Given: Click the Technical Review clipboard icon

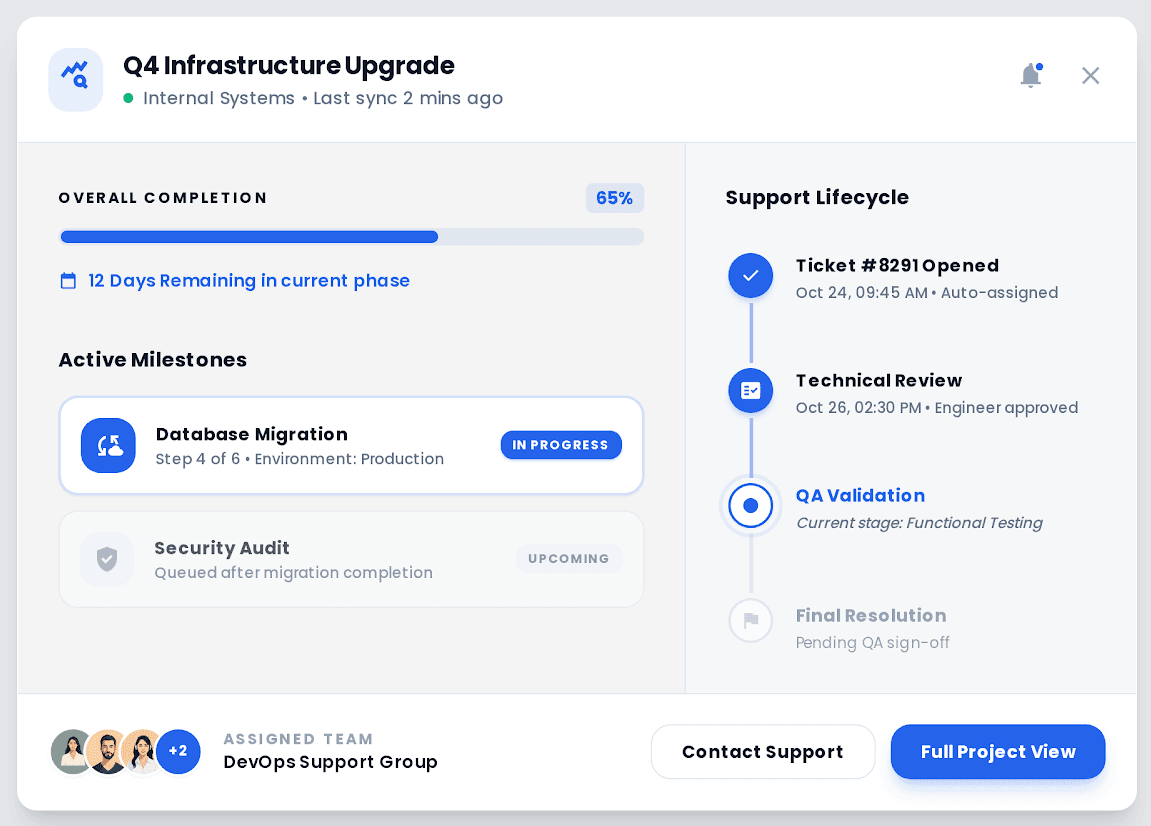Looking at the screenshot, I should click(751, 391).
